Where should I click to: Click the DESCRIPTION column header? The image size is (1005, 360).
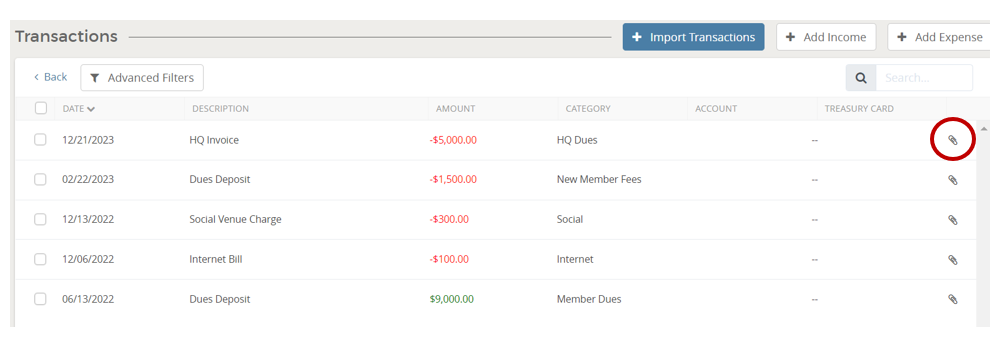[x=220, y=109]
